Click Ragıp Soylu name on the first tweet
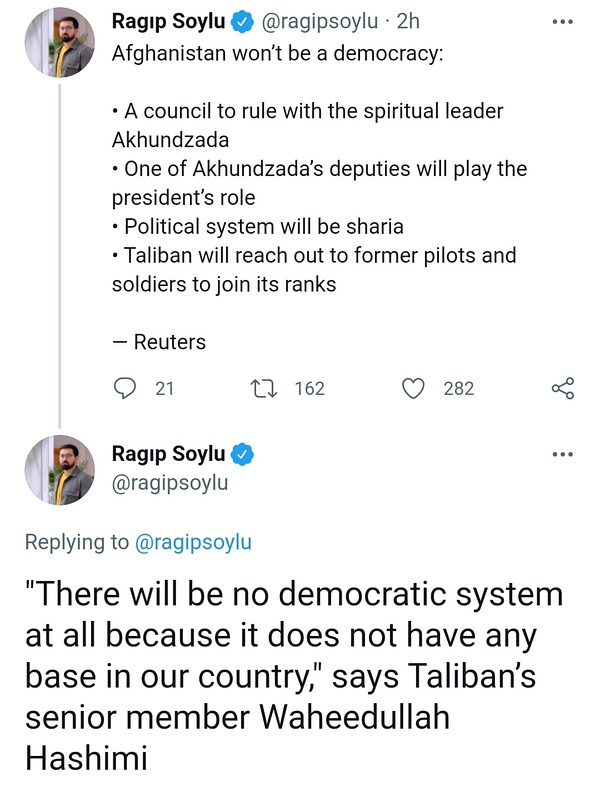600x787 pixels. pyautogui.click(x=168, y=20)
